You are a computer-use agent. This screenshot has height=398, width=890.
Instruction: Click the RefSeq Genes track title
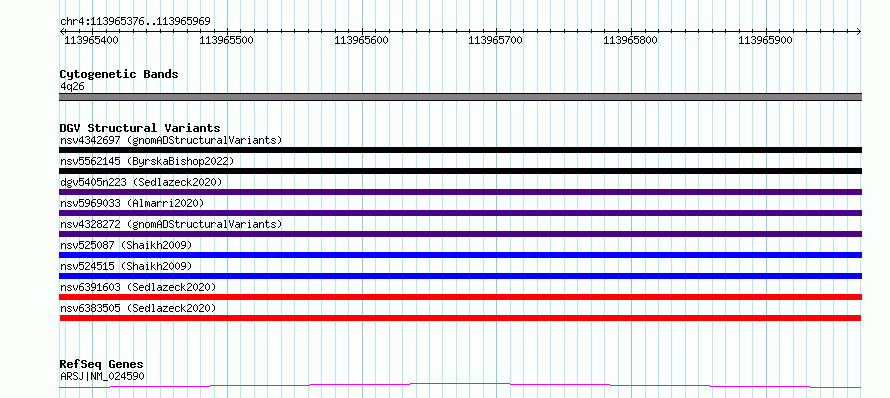pyautogui.click(x=102, y=364)
